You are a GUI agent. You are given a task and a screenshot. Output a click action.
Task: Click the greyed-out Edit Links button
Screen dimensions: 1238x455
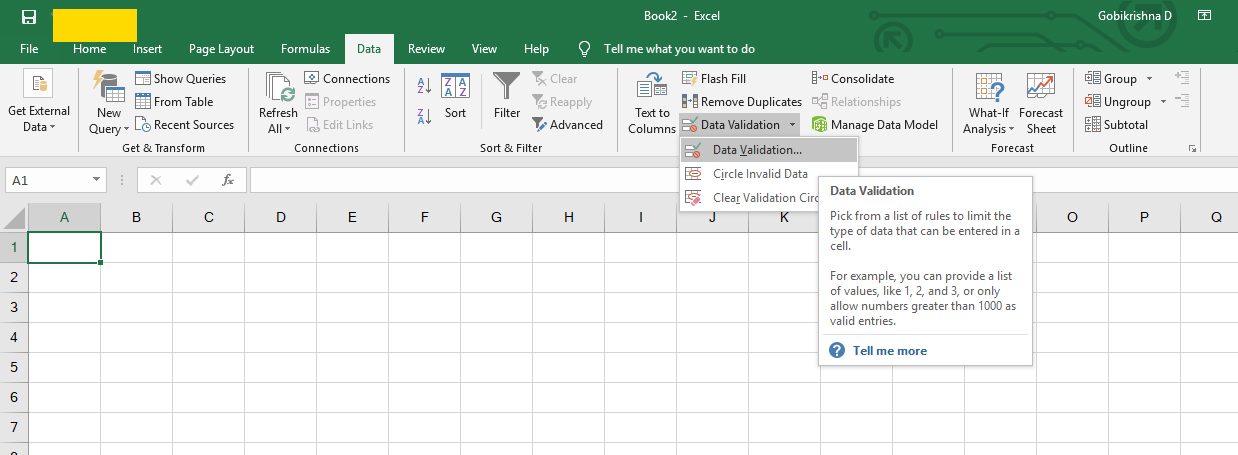click(x=339, y=125)
